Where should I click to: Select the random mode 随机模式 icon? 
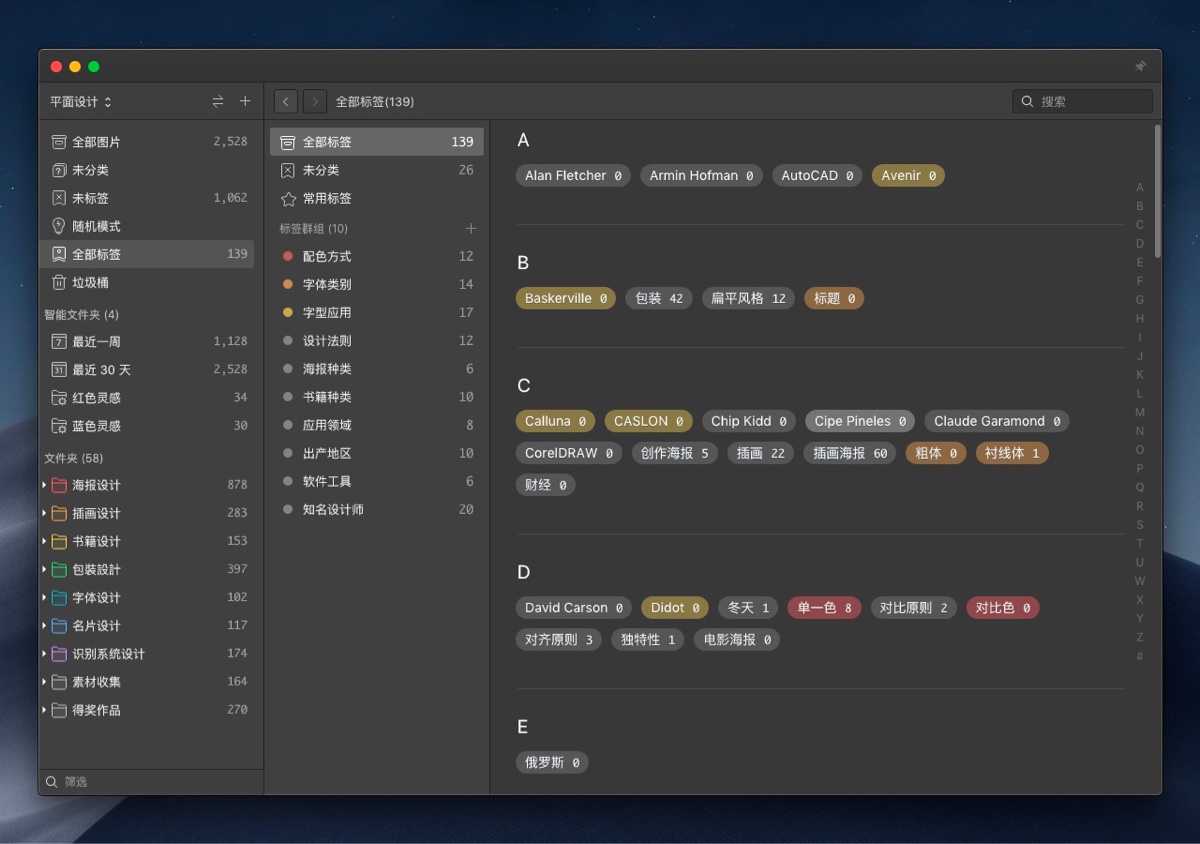[59, 226]
